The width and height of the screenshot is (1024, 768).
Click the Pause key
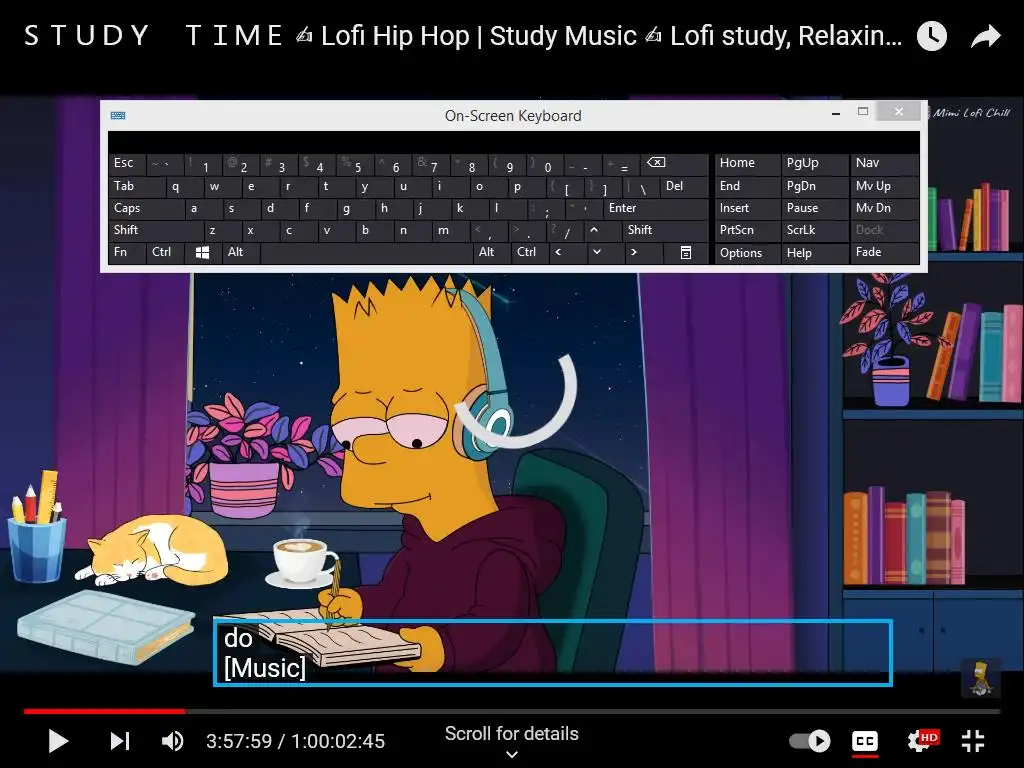(x=815, y=208)
